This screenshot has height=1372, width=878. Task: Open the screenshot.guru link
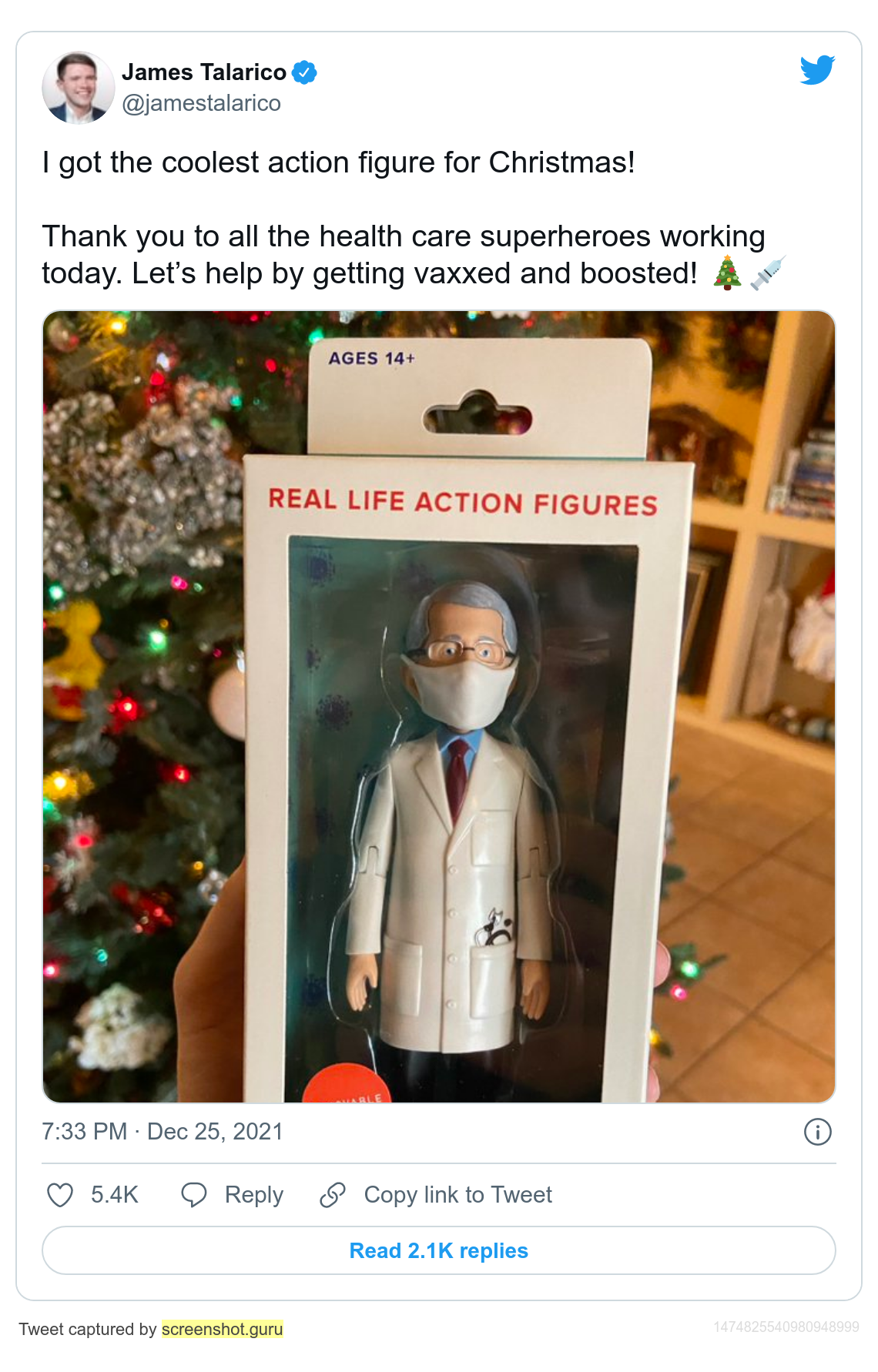(223, 1329)
